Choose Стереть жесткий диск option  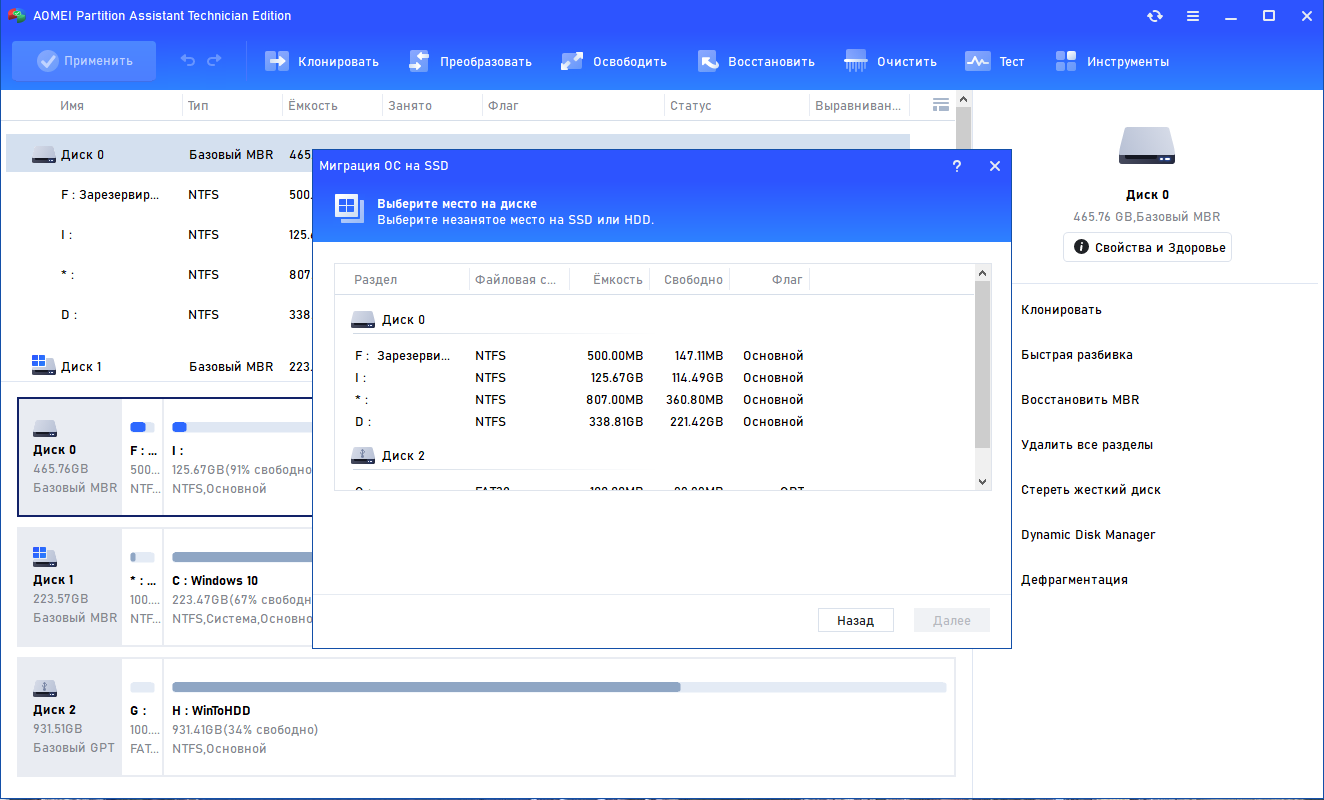click(1091, 490)
